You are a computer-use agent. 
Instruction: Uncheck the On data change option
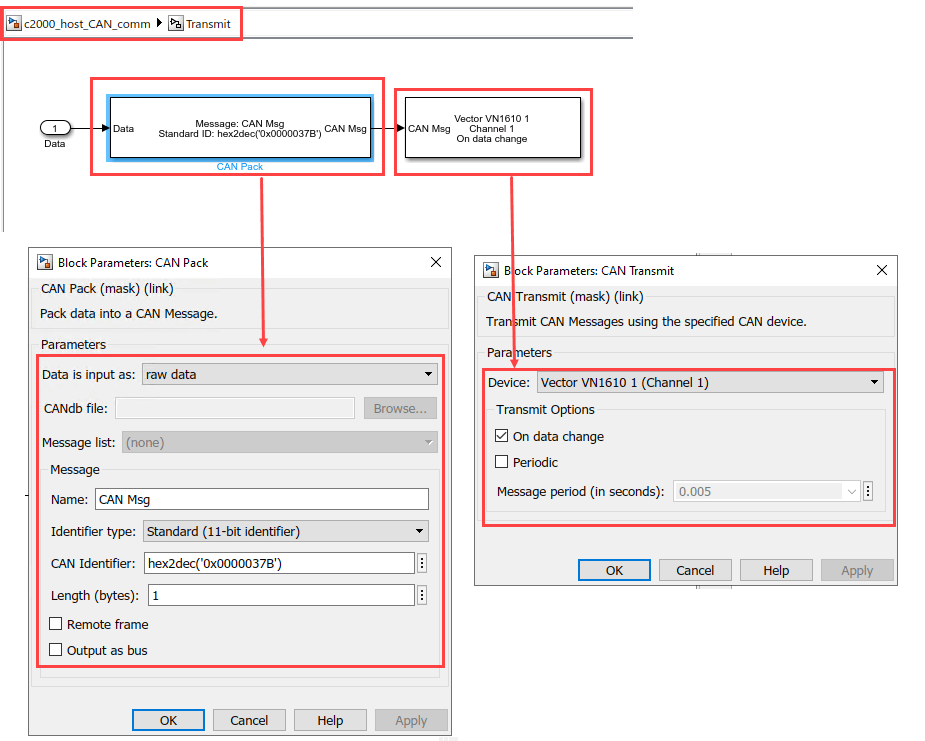pos(502,436)
